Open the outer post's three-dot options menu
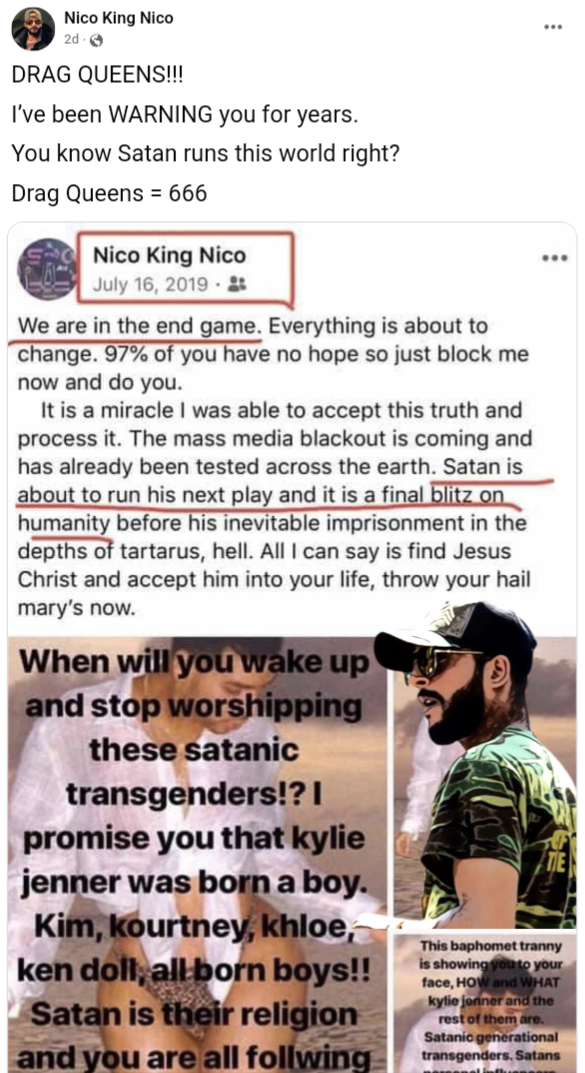The image size is (585, 1073). click(x=553, y=27)
